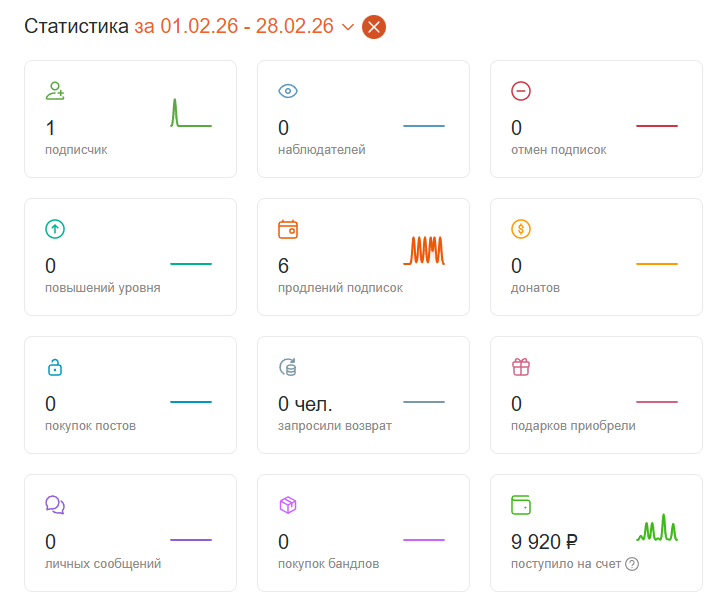Click the red minus cancellations icon
The image size is (728, 604).
point(521,91)
